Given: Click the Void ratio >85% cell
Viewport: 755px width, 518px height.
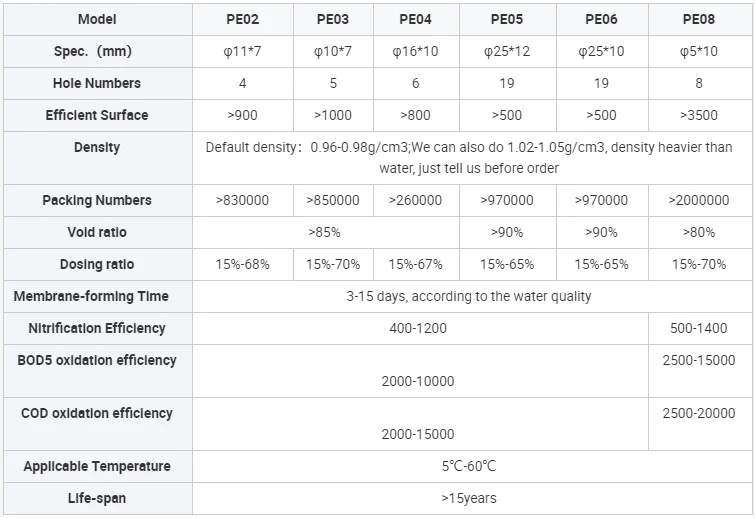Looking at the screenshot, I should (x=326, y=232).
